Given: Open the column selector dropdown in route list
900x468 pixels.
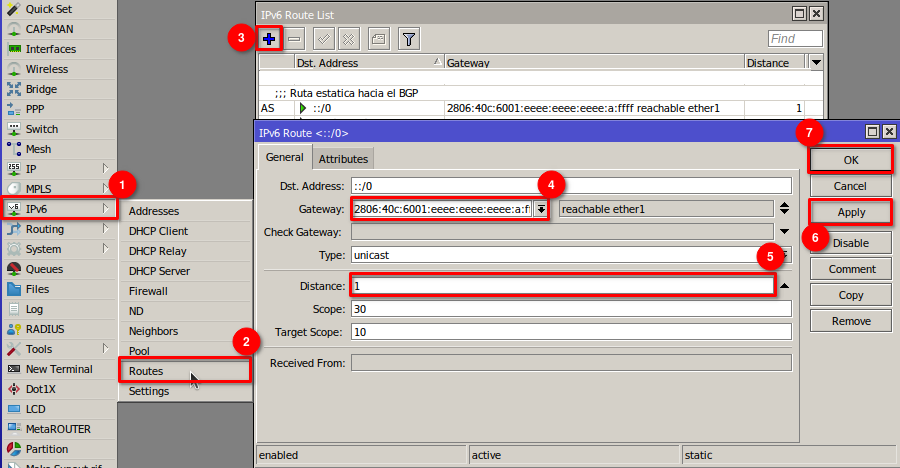Looking at the screenshot, I should click(x=816, y=63).
